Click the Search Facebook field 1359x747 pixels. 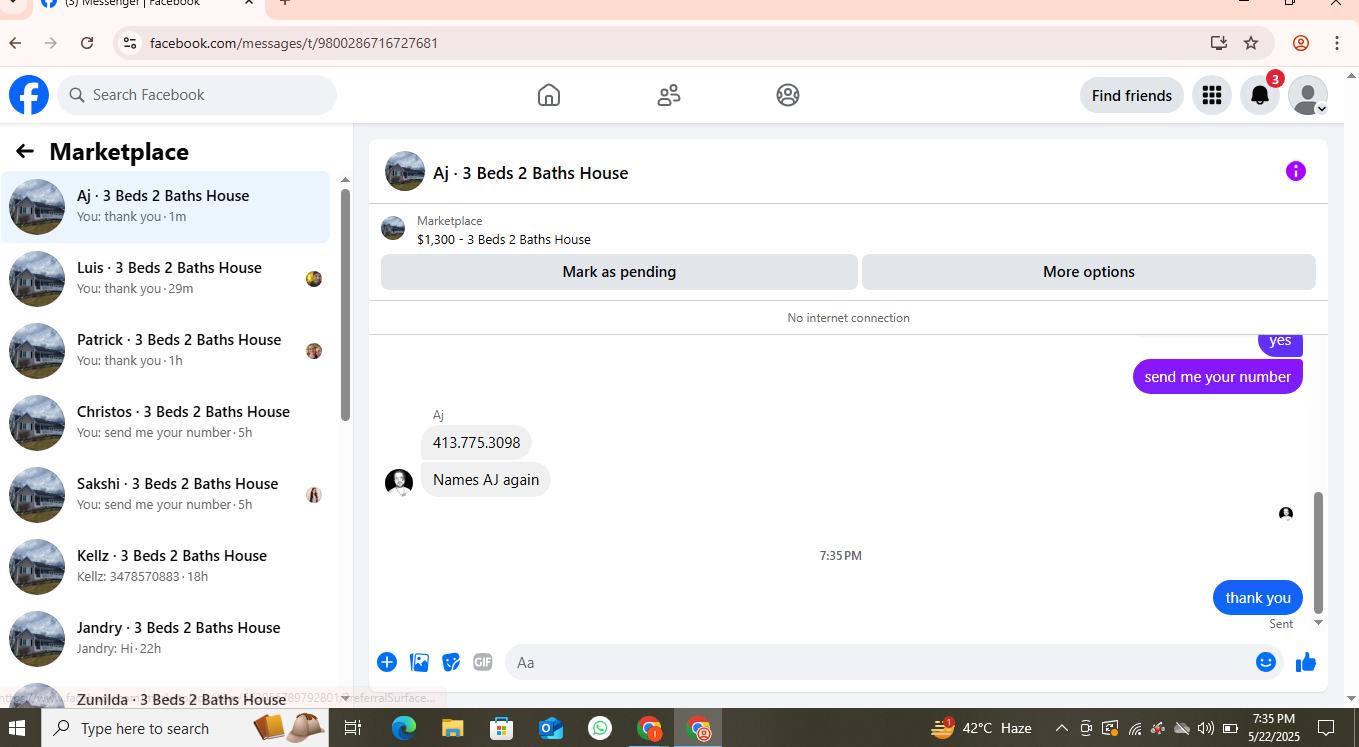click(x=197, y=95)
